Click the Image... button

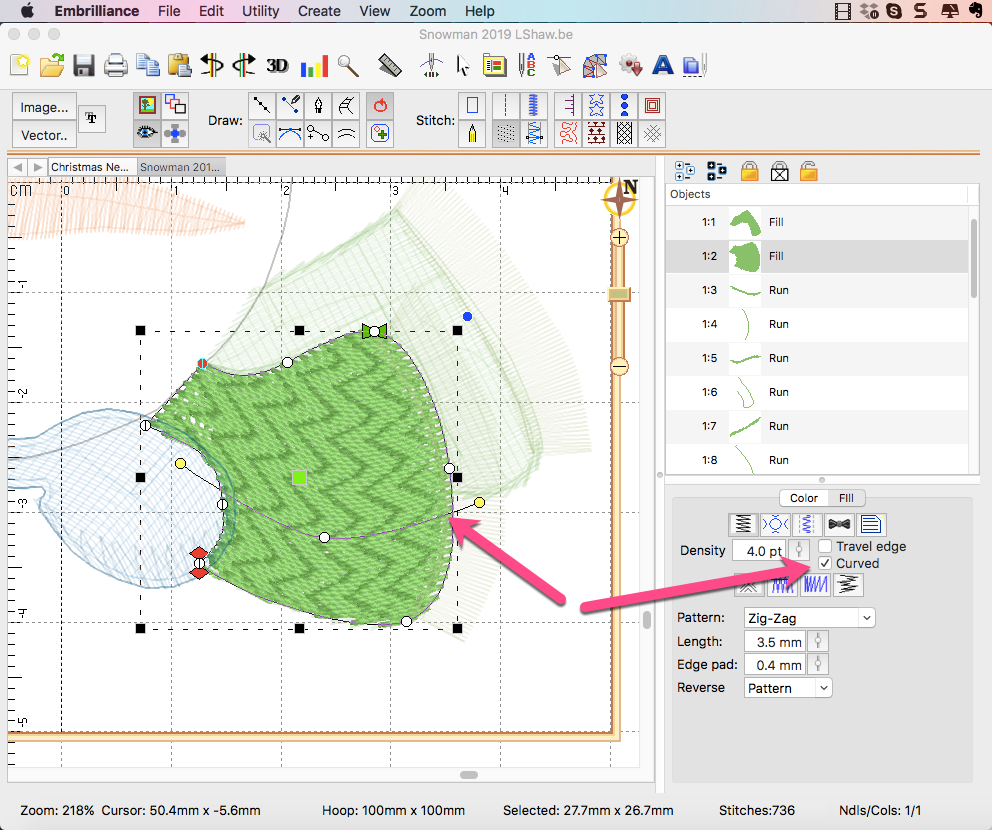point(44,108)
